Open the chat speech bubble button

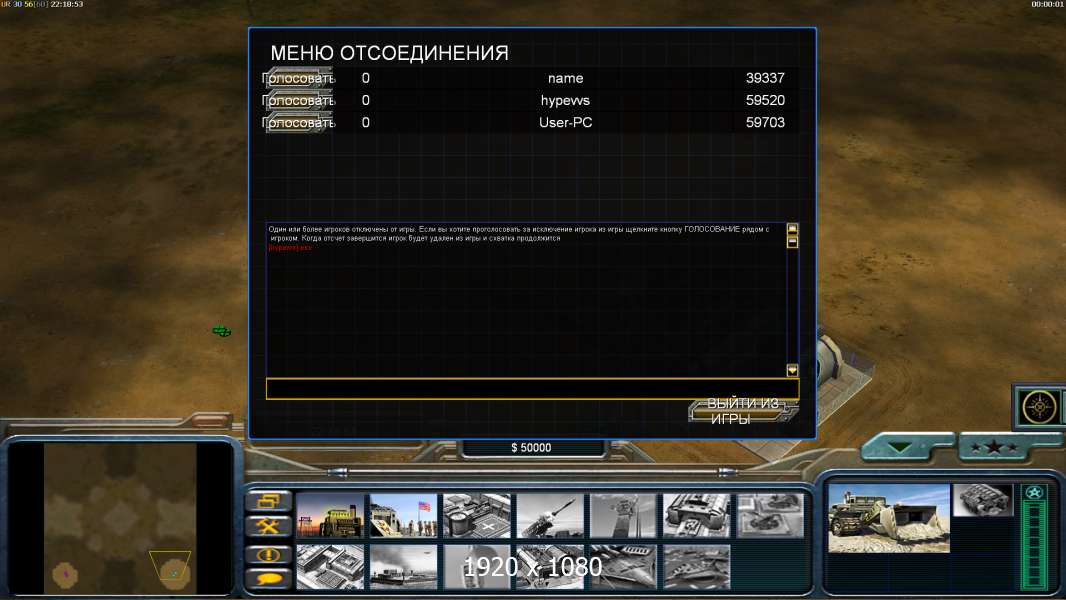269,579
